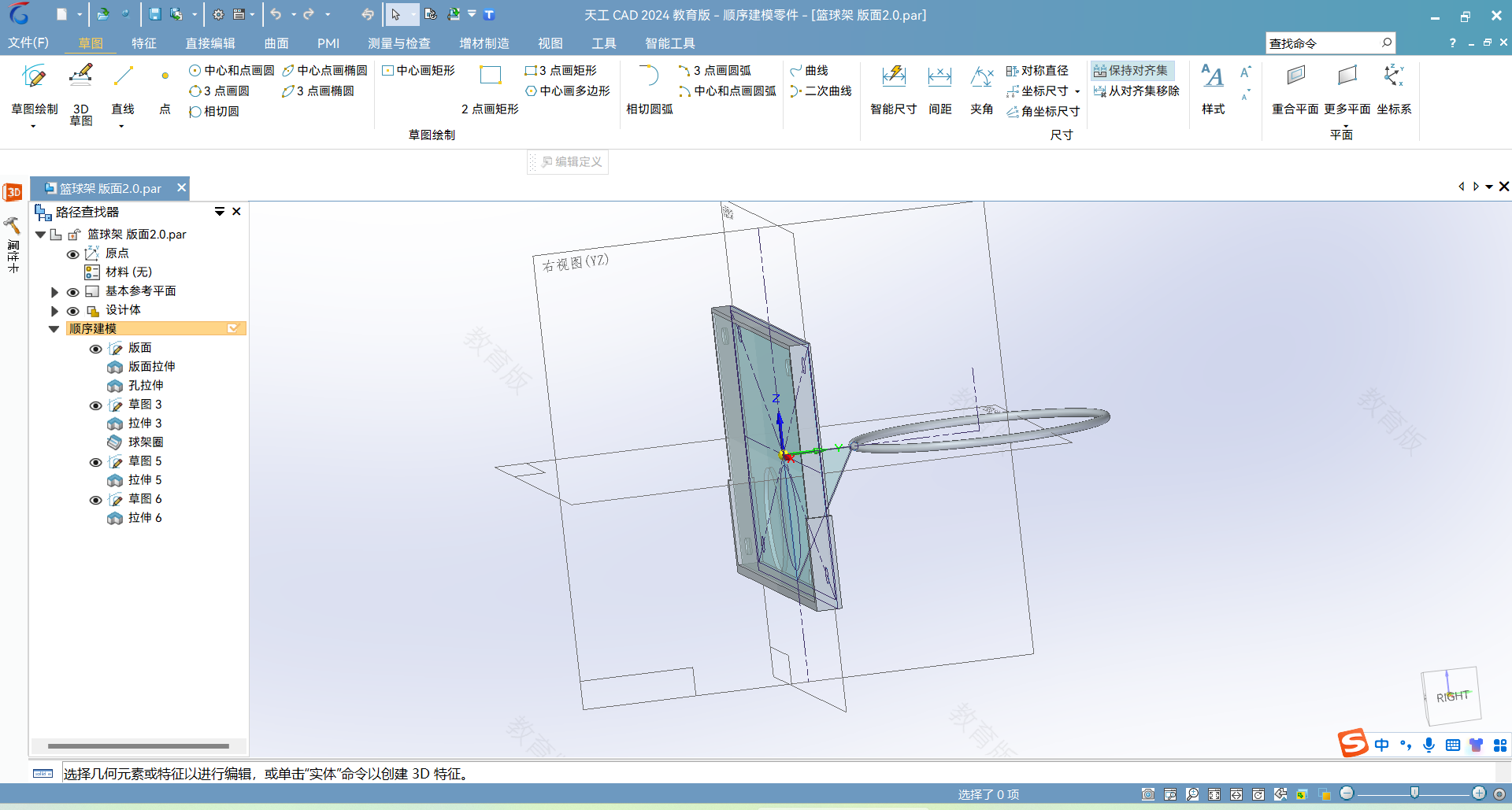
Task: Toggle the eye for 草图 3
Action: point(95,405)
